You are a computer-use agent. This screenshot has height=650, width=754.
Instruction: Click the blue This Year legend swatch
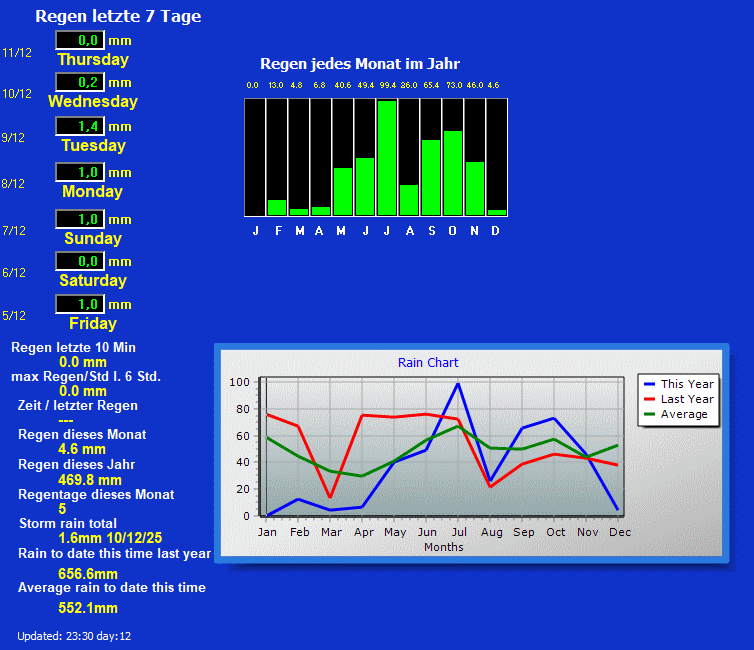point(650,384)
